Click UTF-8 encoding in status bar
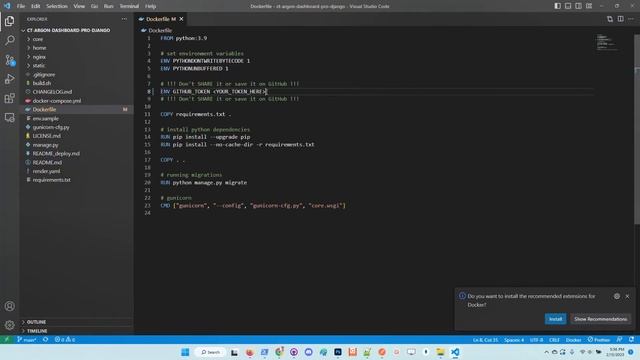Screen dimensions: 640x360 point(536,340)
